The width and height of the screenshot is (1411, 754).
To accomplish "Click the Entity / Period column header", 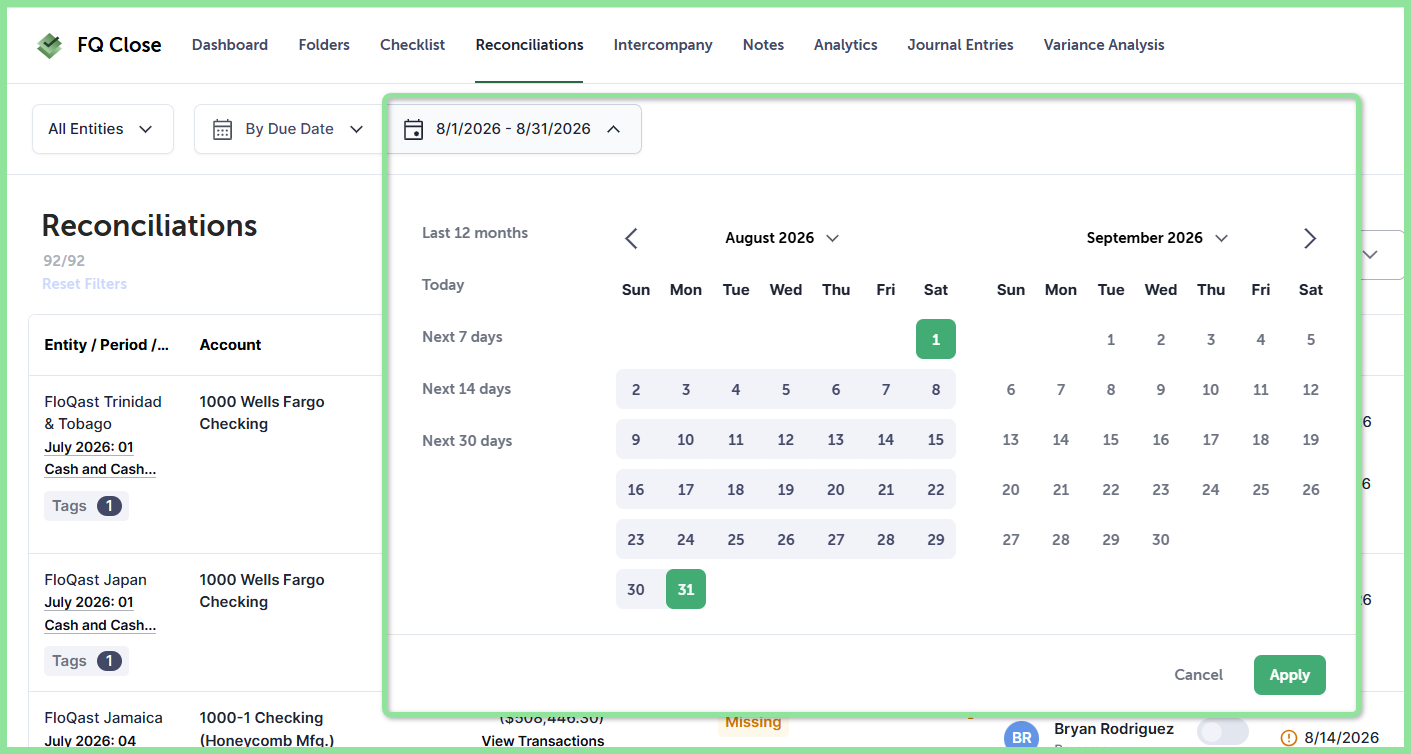I will pos(107,345).
